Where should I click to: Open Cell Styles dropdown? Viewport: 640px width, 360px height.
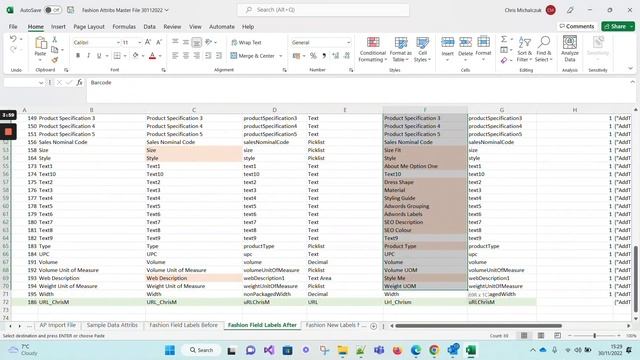coord(422,49)
